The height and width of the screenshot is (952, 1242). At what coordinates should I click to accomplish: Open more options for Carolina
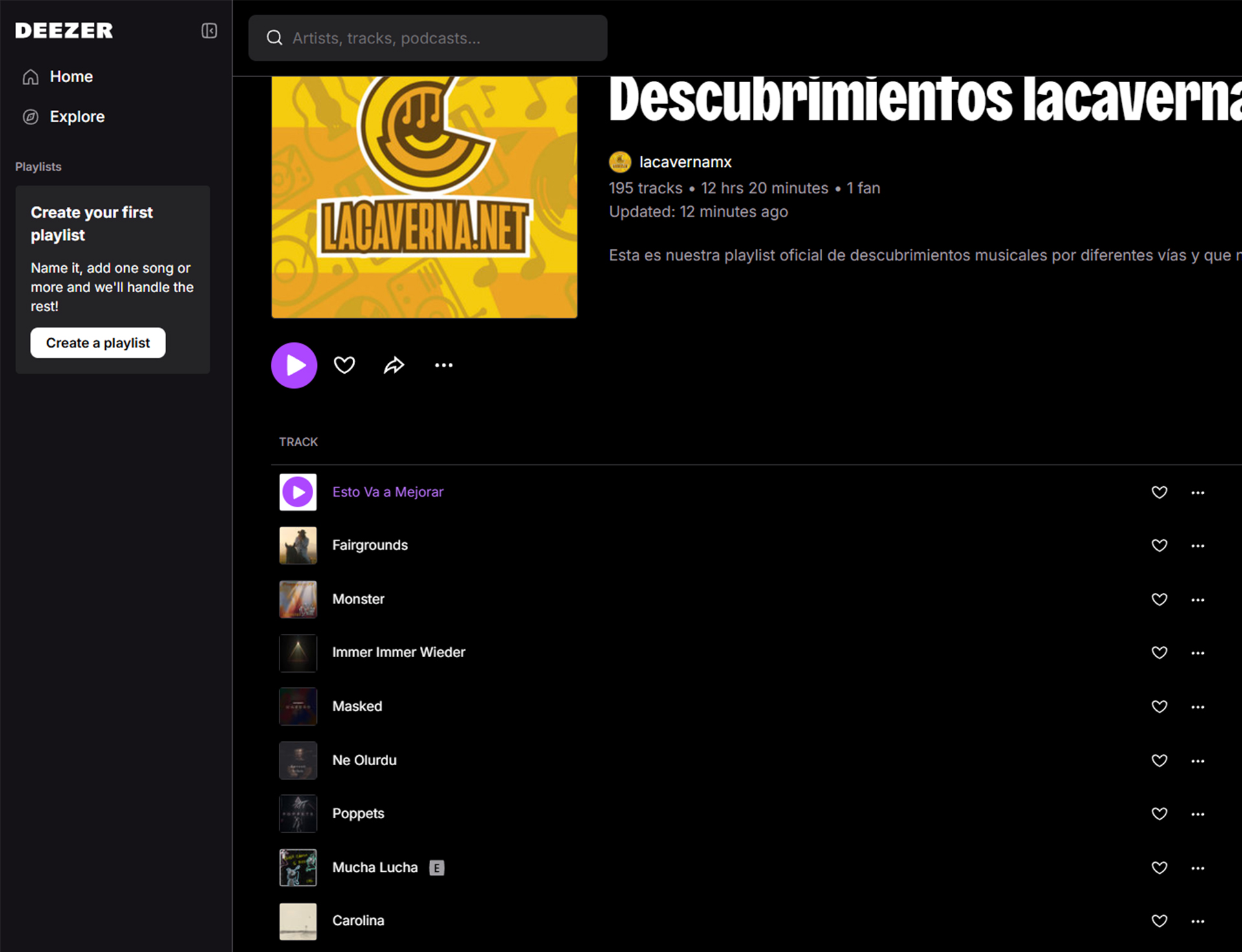coord(1198,922)
